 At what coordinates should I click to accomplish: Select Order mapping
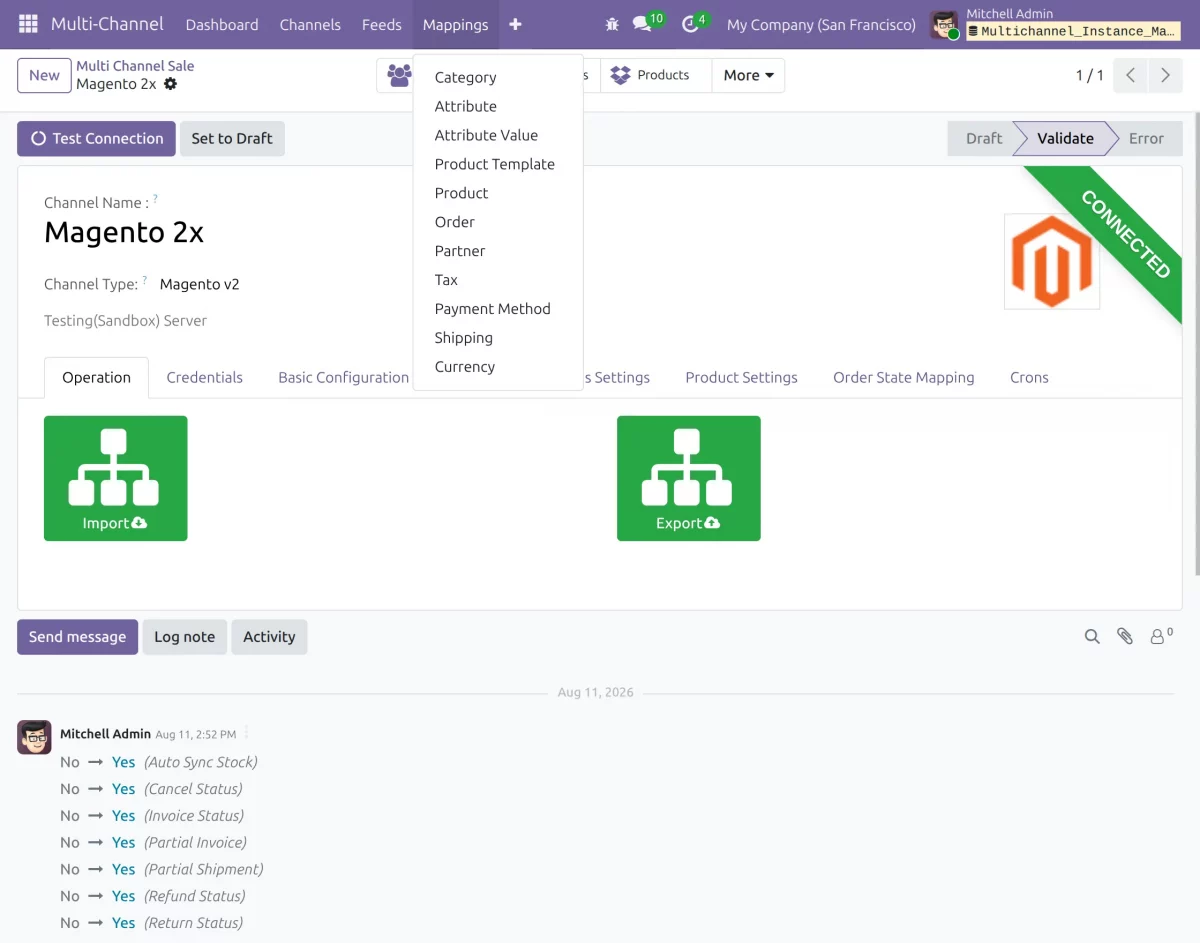(x=498, y=222)
